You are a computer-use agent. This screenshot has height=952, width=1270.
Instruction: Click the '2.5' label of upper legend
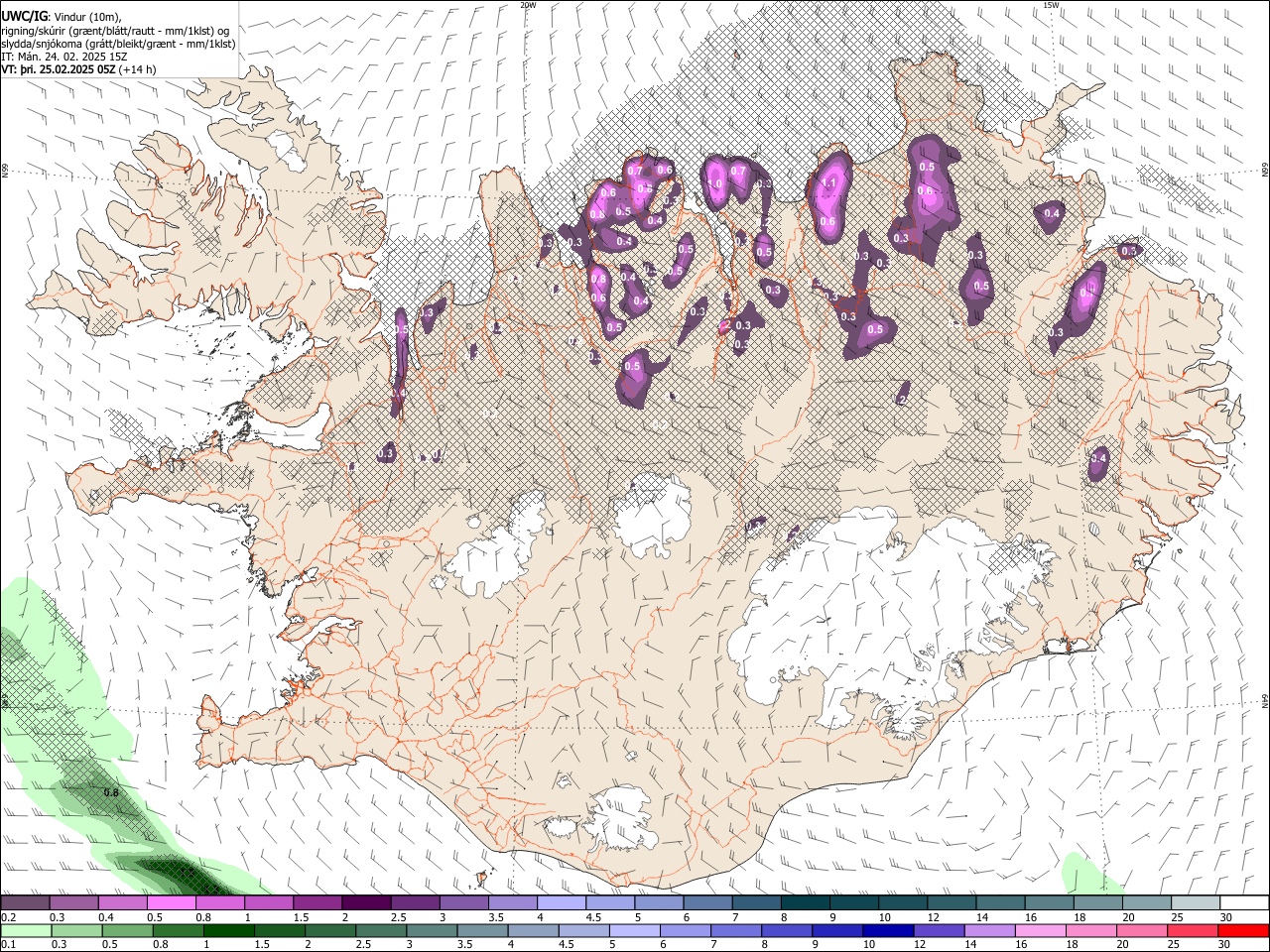[398, 917]
